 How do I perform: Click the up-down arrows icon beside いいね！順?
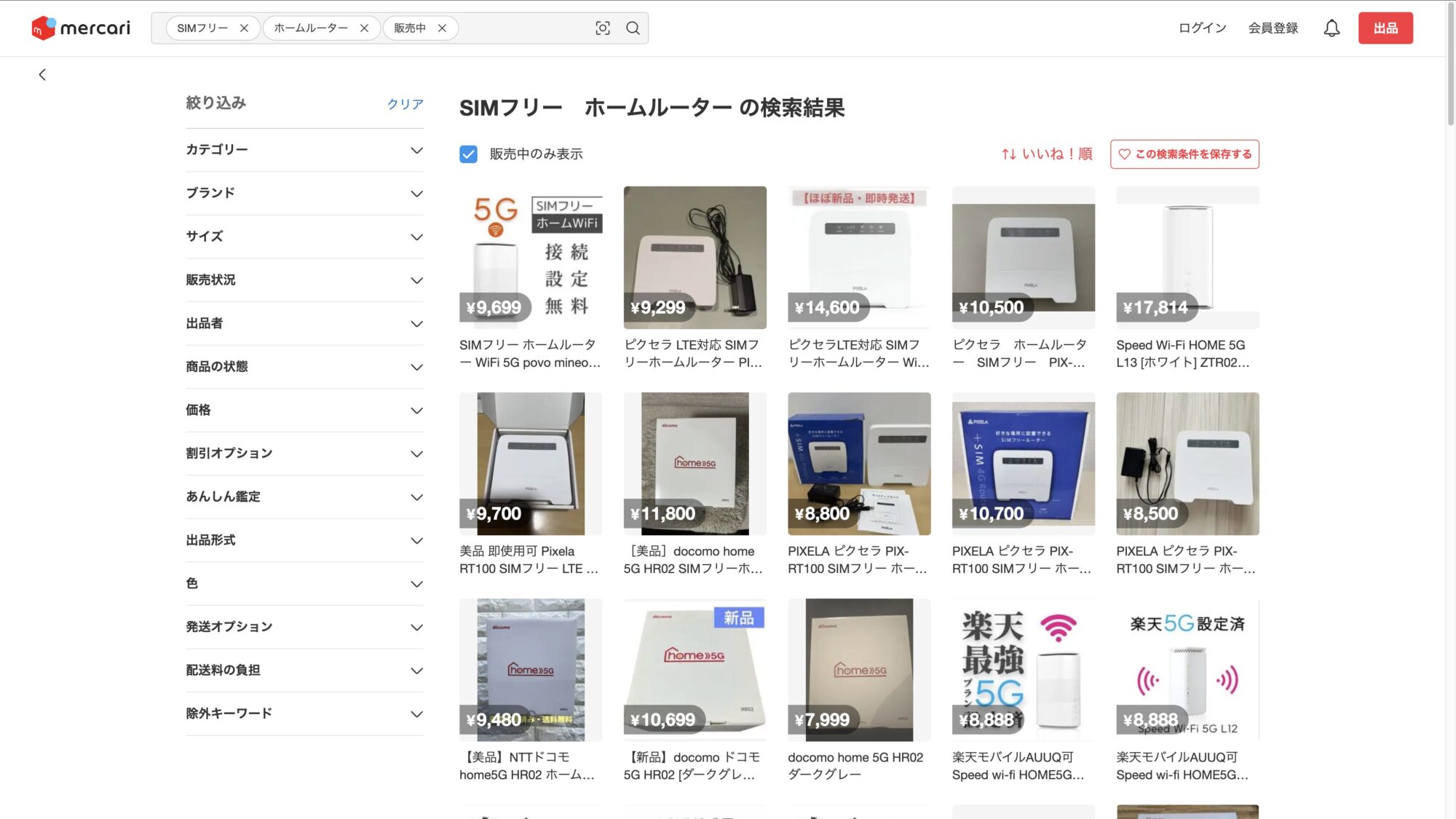click(1009, 154)
